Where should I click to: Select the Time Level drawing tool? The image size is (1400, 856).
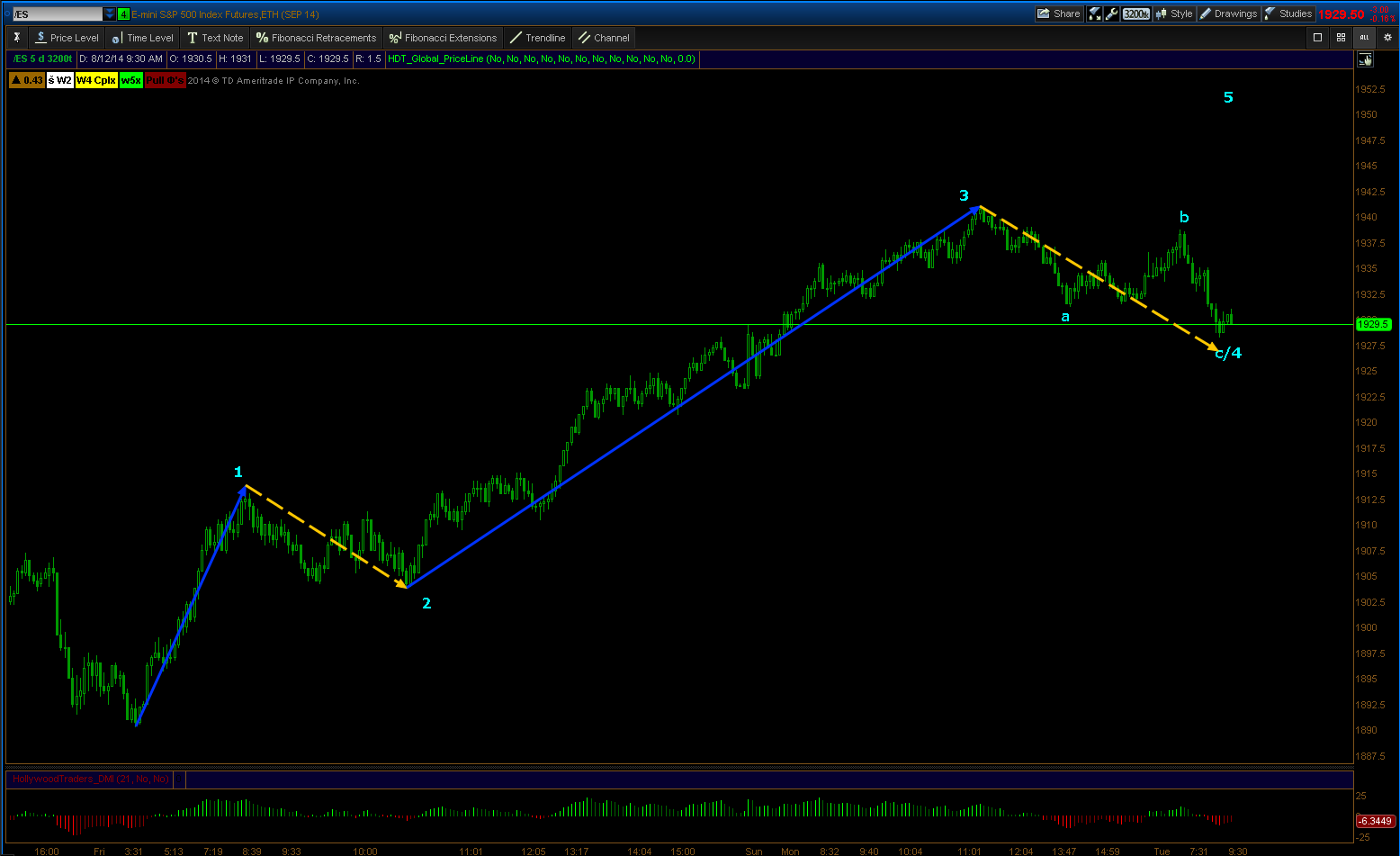click(142, 38)
